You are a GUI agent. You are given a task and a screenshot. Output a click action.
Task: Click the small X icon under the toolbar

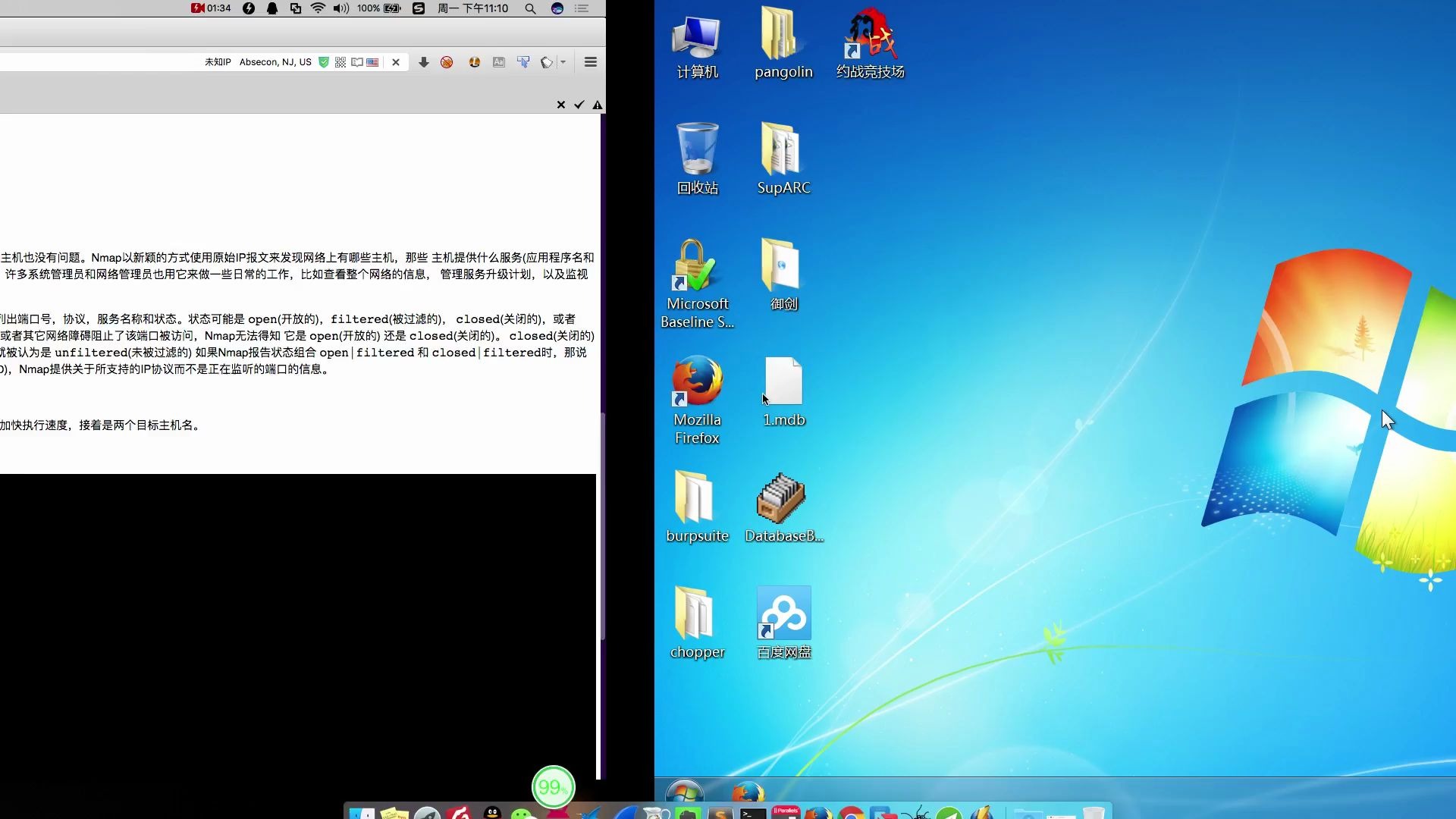point(561,105)
